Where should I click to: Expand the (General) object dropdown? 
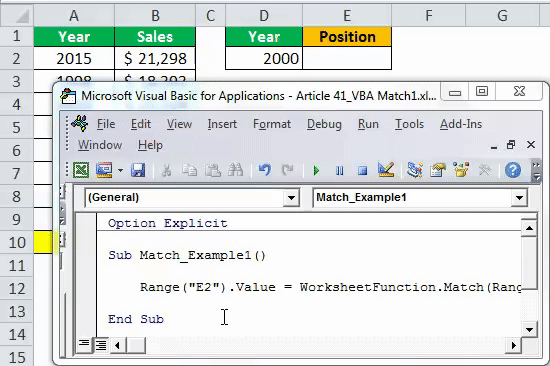(291, 198)
